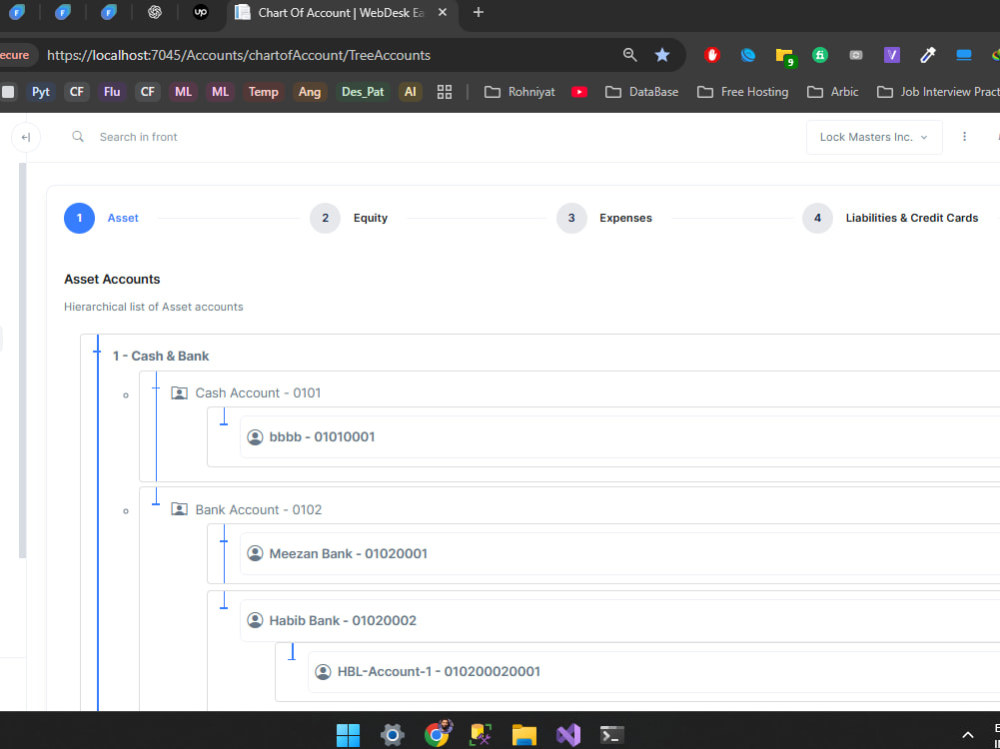Click the Asset Accounts heading
1000x749 pixels.
(x=112, y=279)
